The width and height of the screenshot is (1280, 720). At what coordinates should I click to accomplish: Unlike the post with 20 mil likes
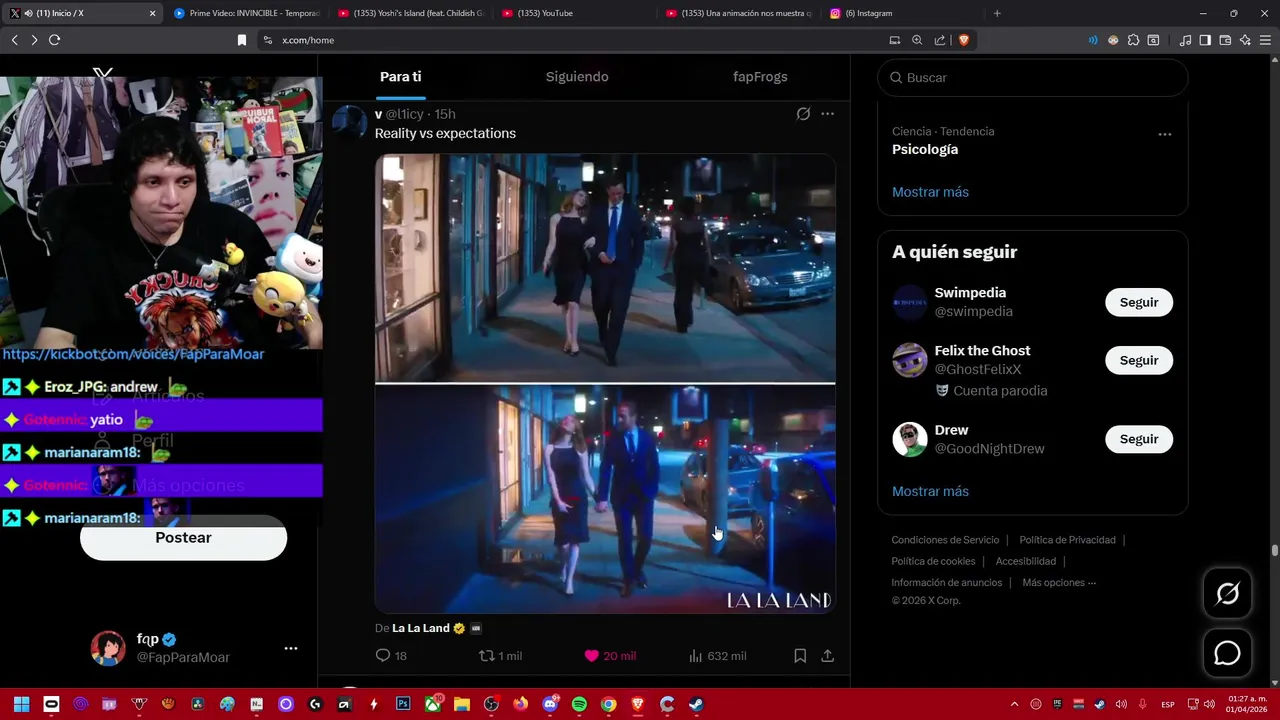click(610, 656)
